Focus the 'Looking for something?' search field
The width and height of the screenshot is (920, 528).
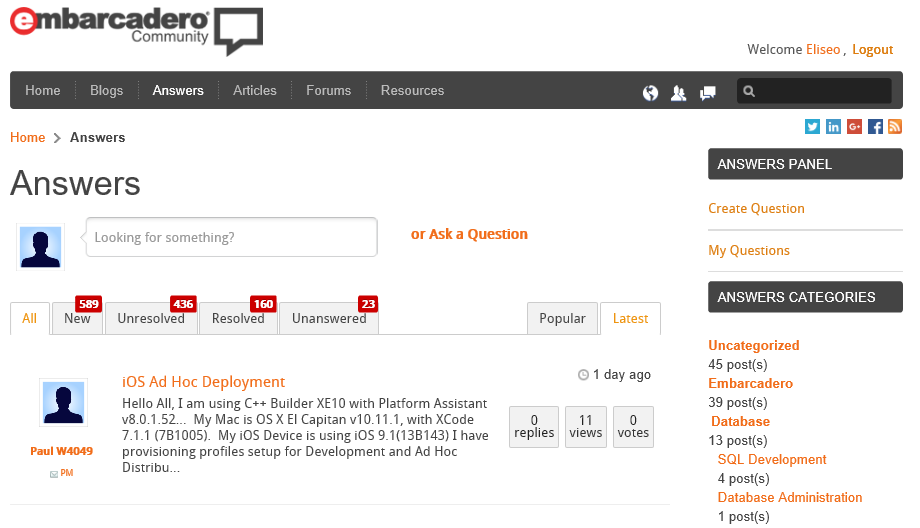231,237
